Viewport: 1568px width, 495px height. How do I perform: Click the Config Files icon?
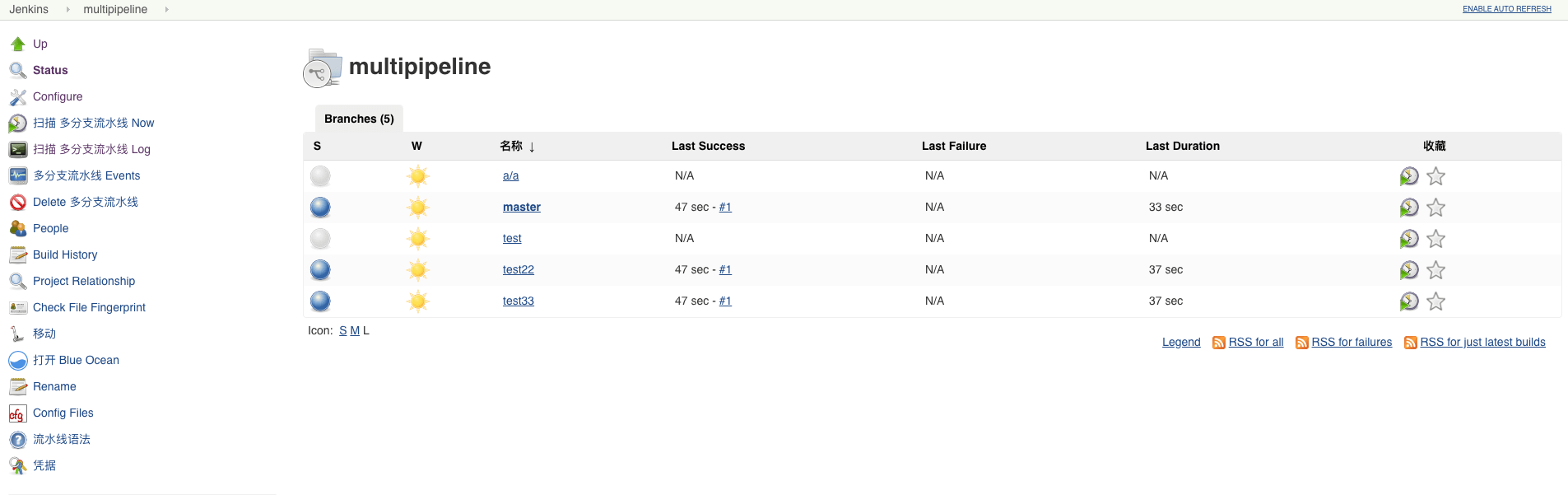coord(18,413)
